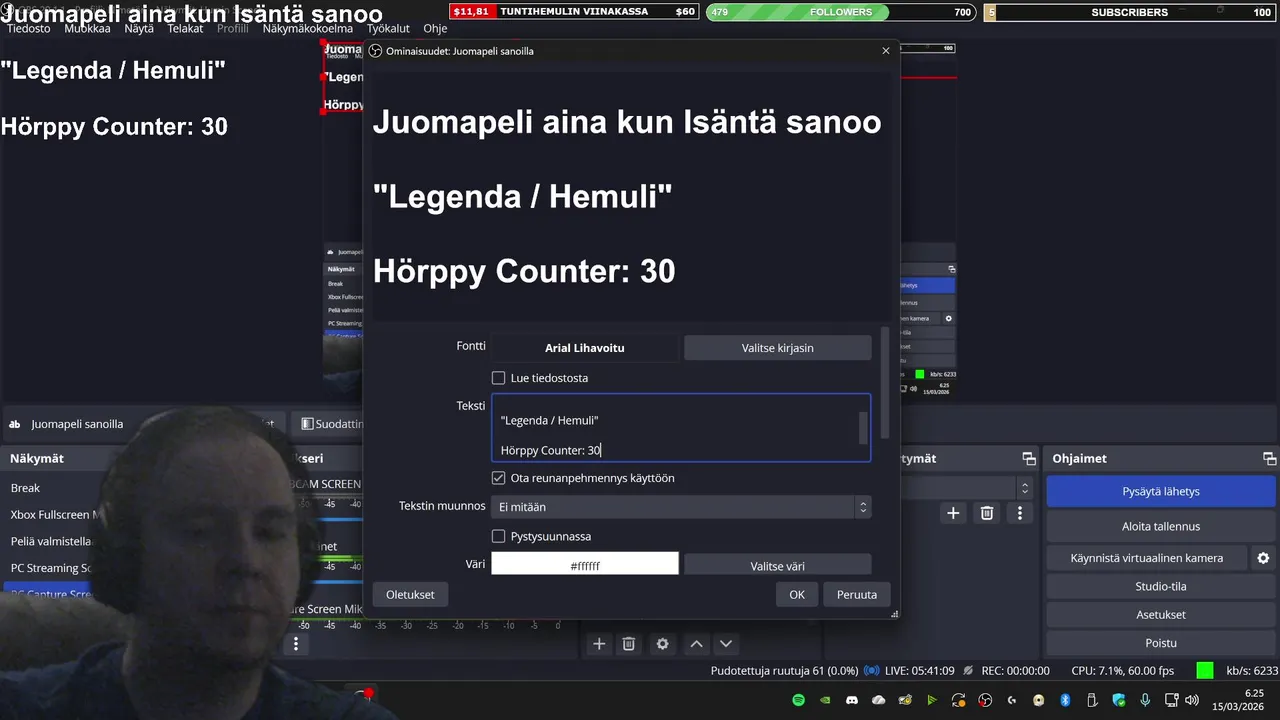Screen dimensions: 1280x720
Task: Open the Työkalut menu
Action: [388, 28]
